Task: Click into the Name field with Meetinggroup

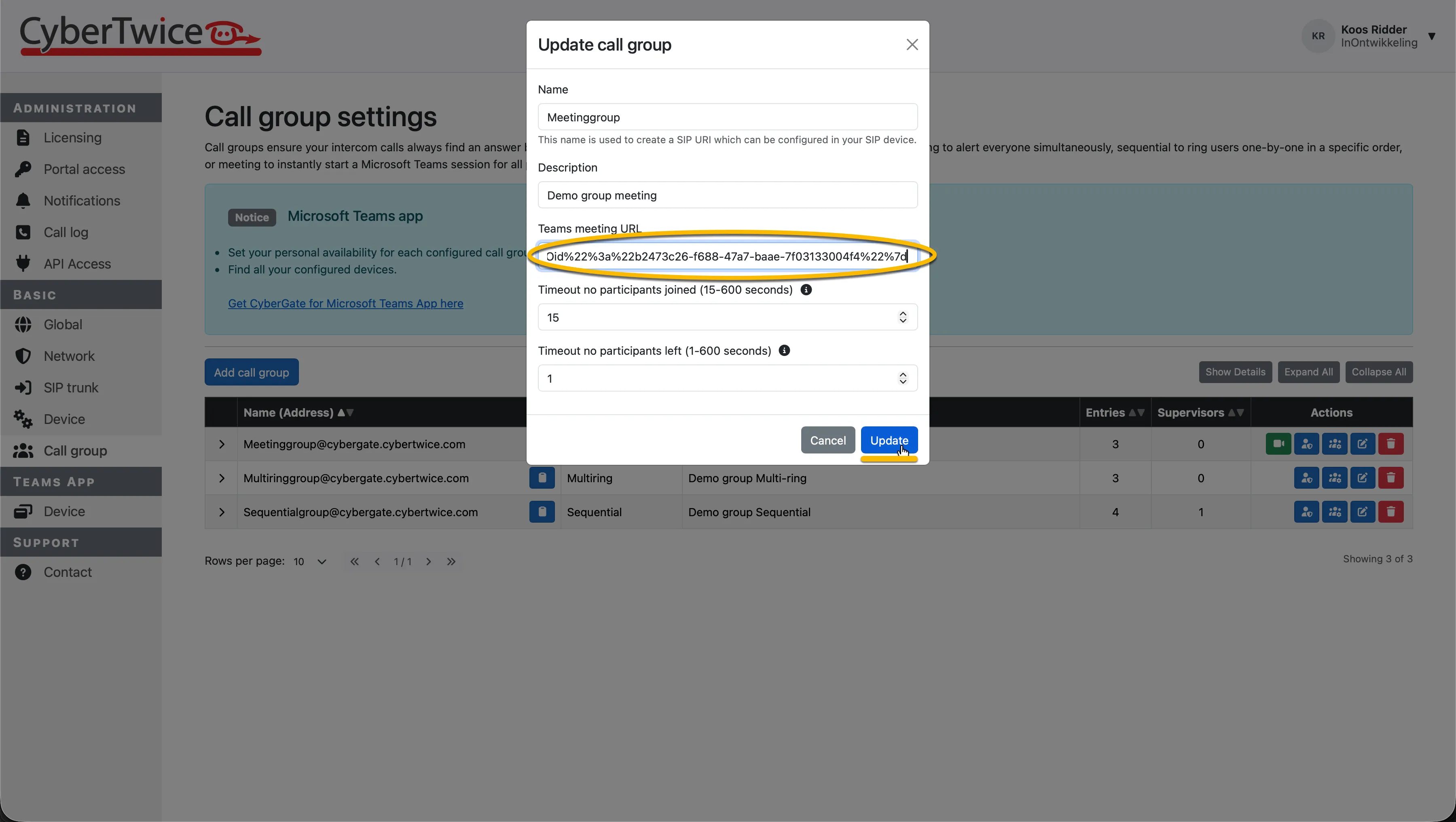Action: coord(728,117)
